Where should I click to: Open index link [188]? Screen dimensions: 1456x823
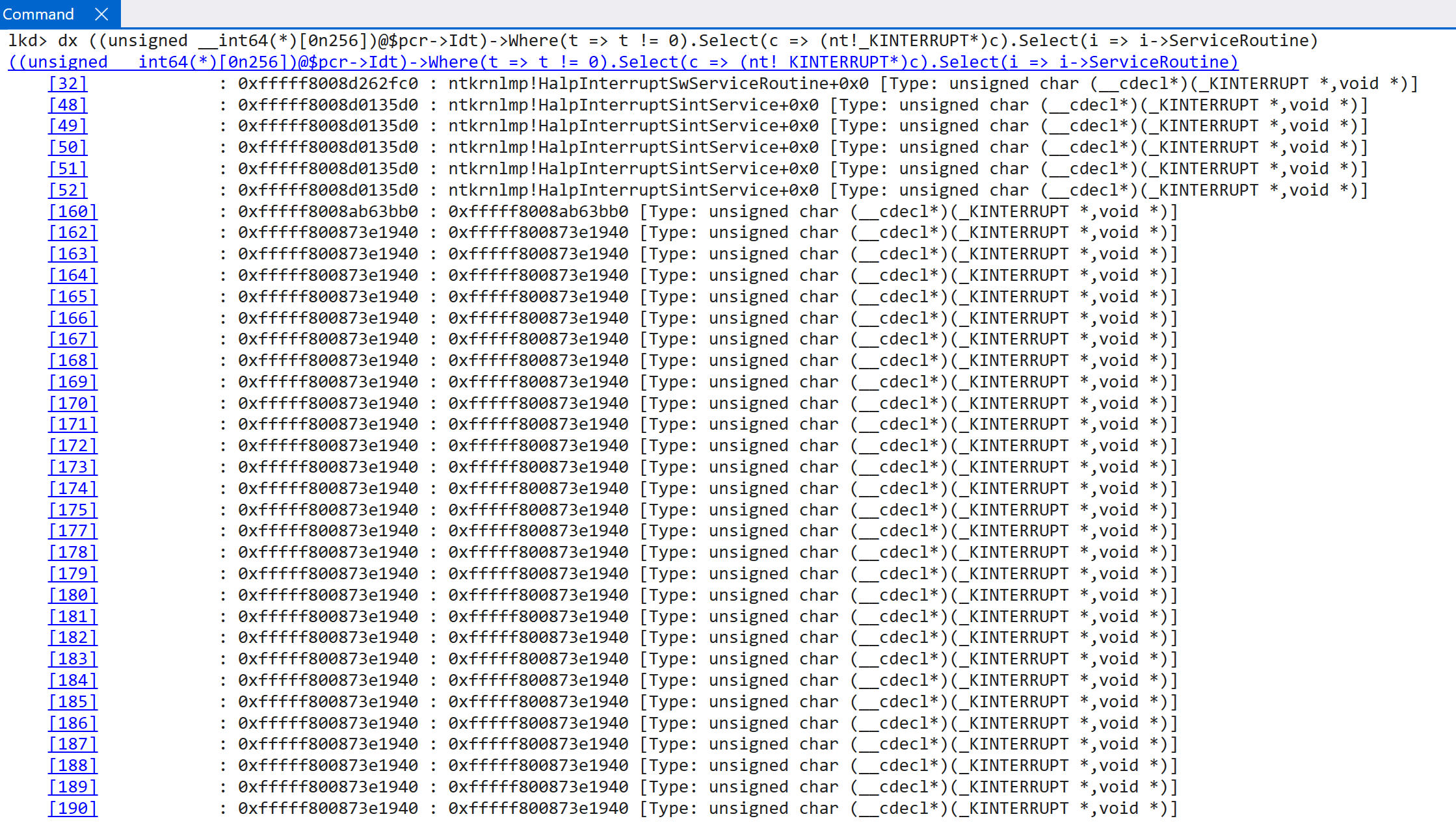pos(73,765)
